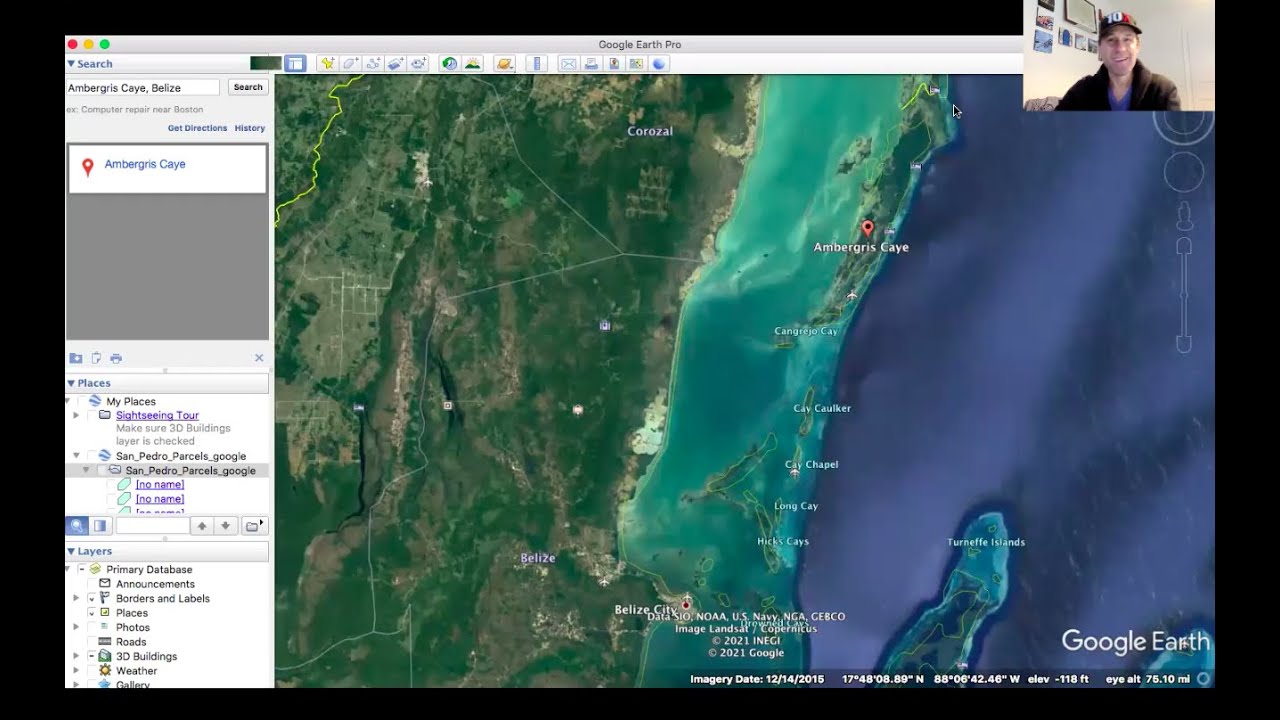Open the search History link
Viewport: 1280px width, 720px height.
[250, 128]
